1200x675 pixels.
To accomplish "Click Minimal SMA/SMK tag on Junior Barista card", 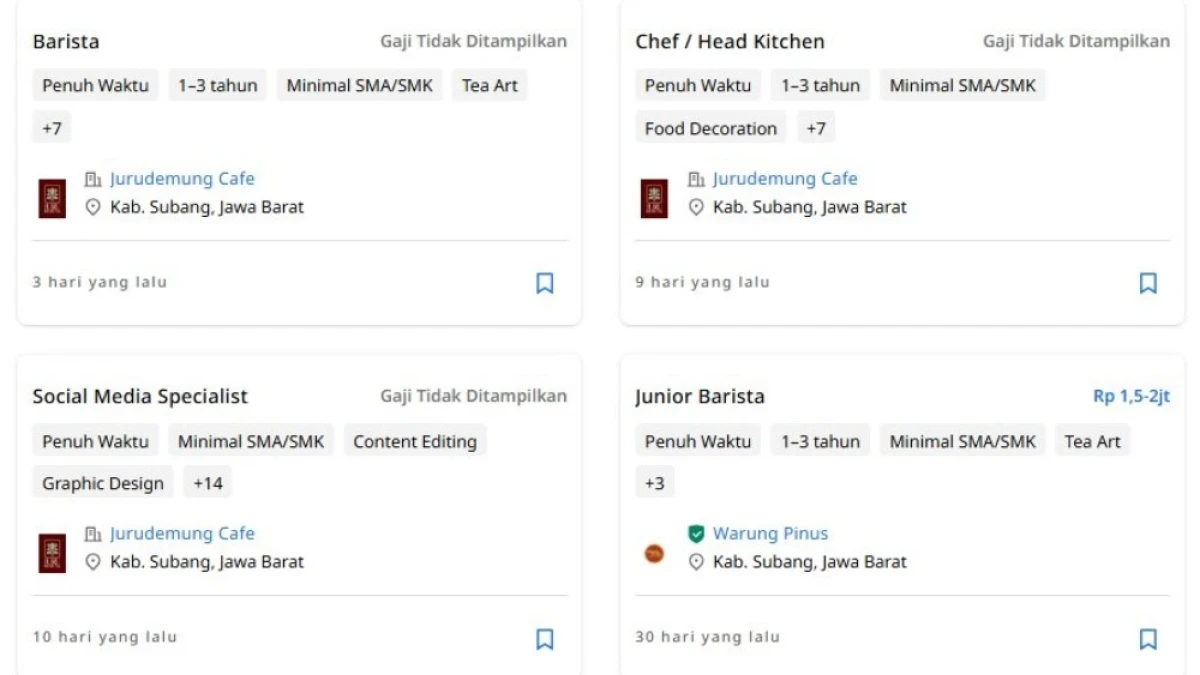I will [963, 441].
